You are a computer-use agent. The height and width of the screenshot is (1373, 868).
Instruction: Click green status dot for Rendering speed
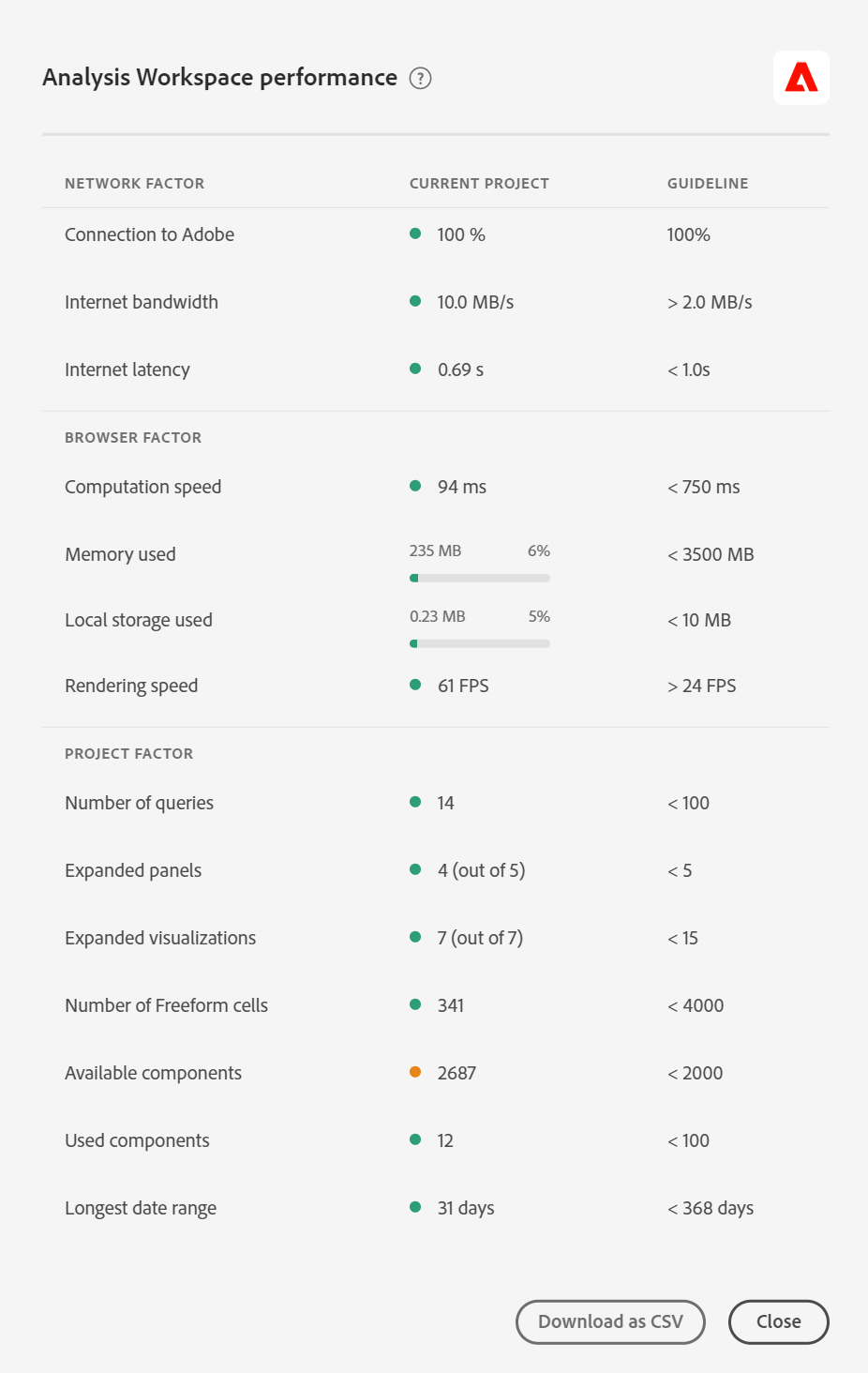click(415, 685)
